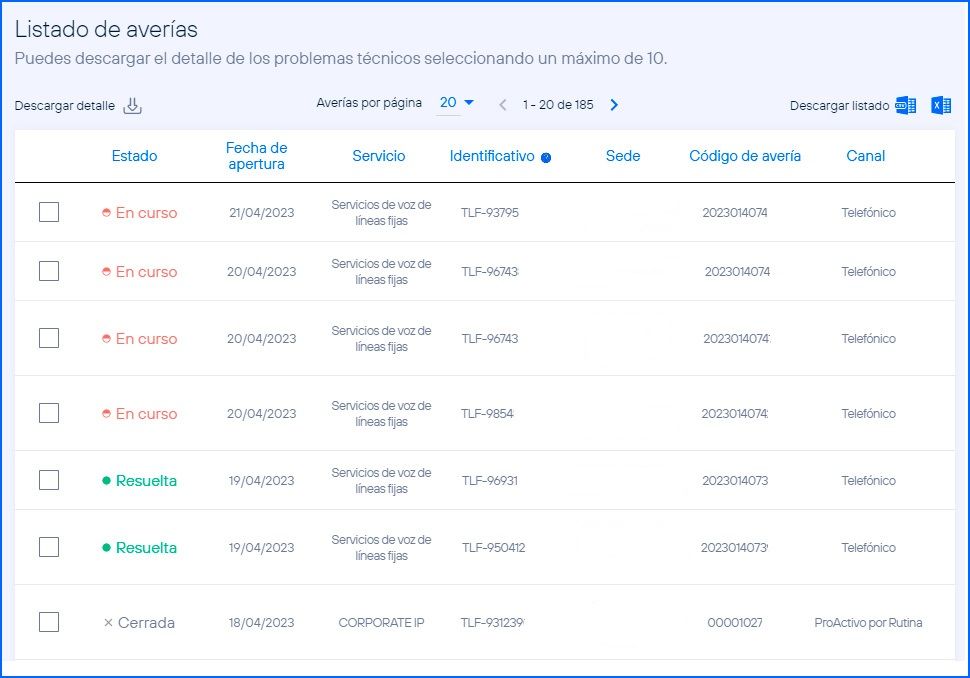Go to the previous page arrow

tap(503, 105)
